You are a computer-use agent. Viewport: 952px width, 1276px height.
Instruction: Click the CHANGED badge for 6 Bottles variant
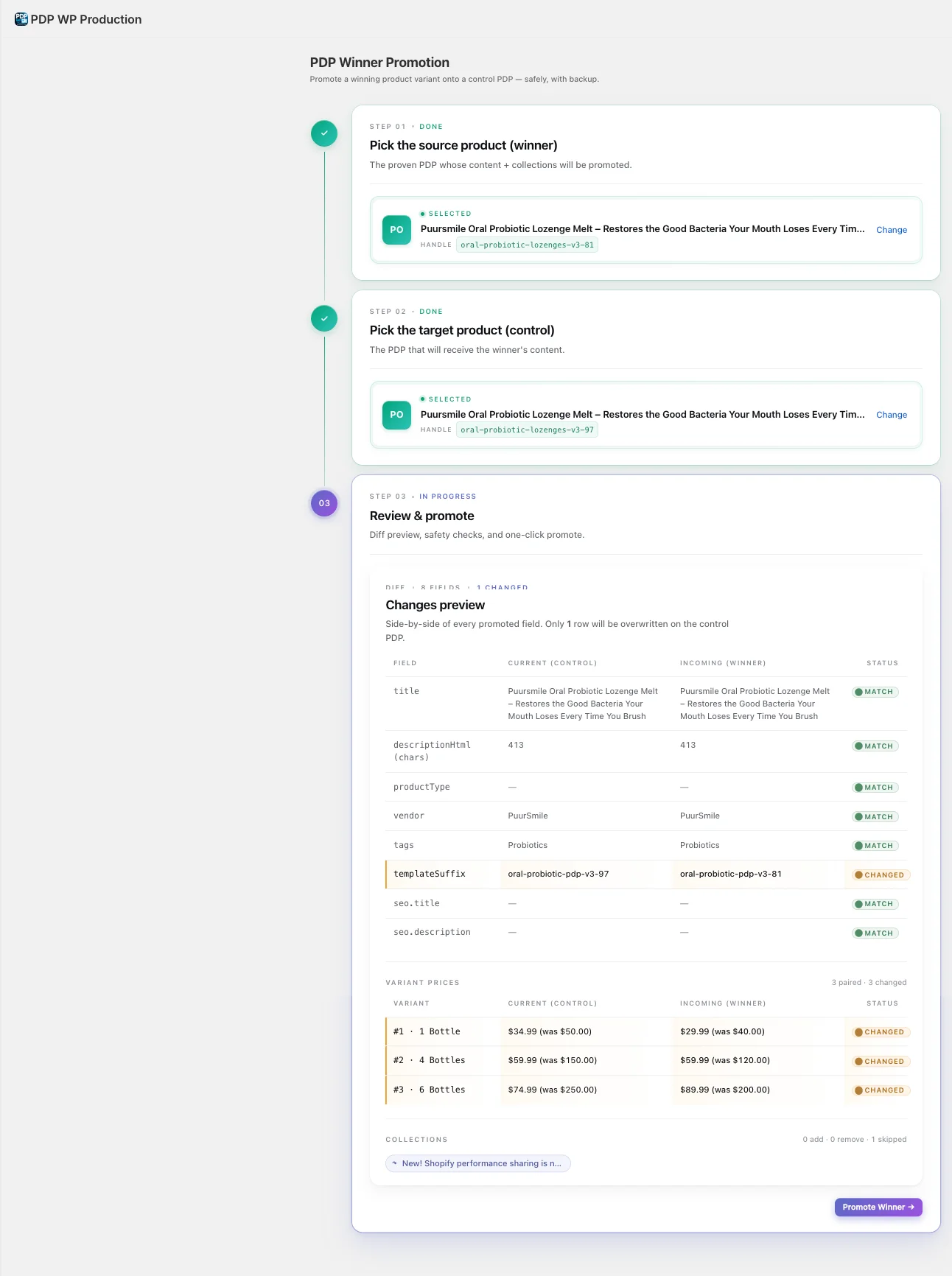tap(881, 1090)
